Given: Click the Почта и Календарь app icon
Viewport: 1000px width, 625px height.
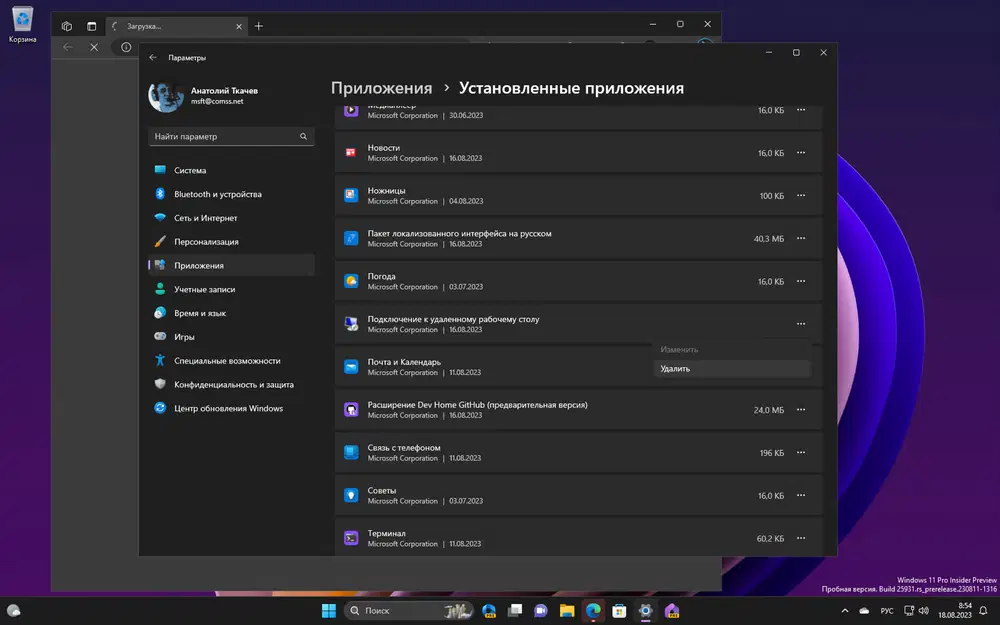Looking at the screenshot, I should [x=351, y=367].
